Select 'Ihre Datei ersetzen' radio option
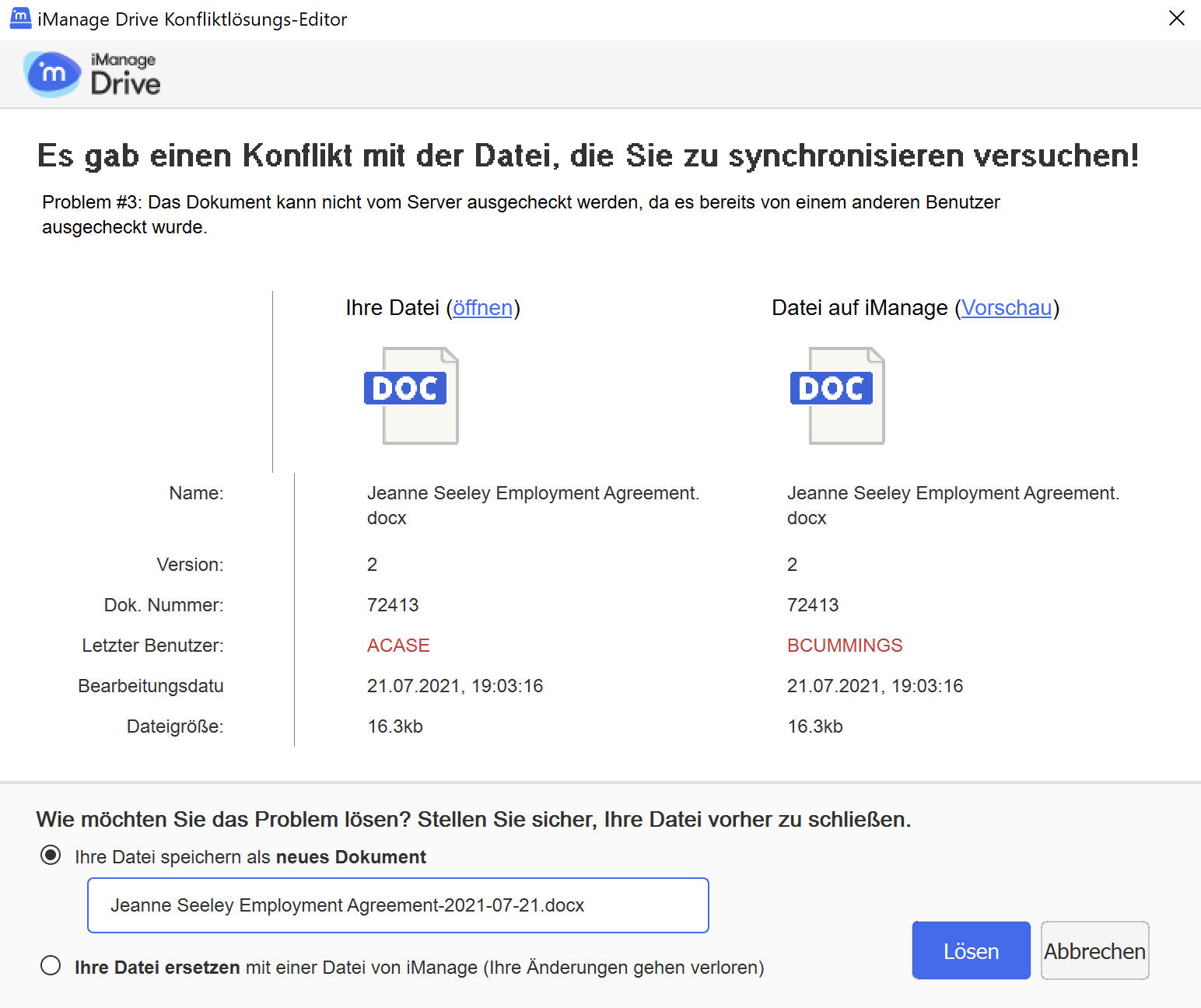Viewport: 1201px width, 1008px height. coord(51,966)
